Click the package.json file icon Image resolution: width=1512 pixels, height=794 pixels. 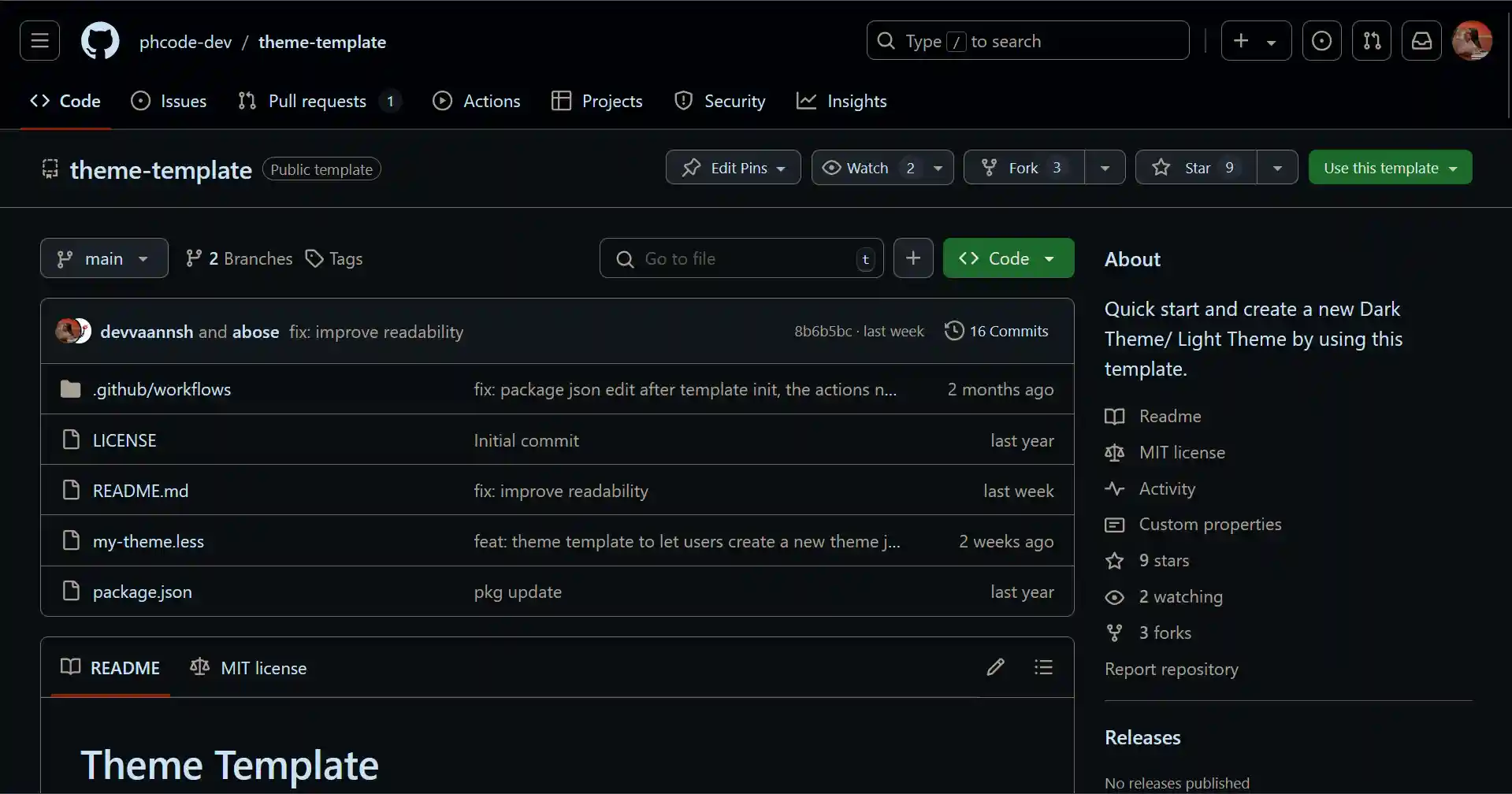(x=71, y=591)
